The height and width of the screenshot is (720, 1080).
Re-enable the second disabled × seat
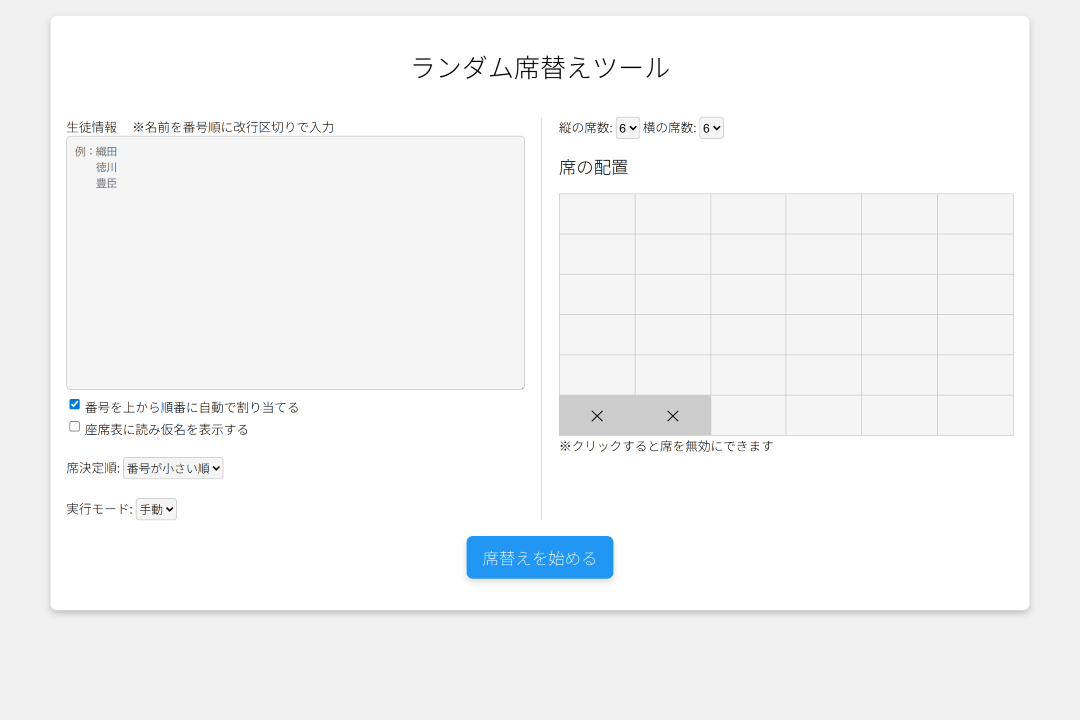[673, 414]
